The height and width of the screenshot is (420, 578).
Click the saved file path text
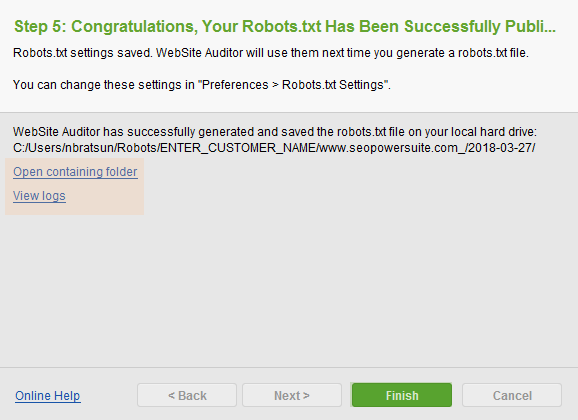click(x=274, y=148)
